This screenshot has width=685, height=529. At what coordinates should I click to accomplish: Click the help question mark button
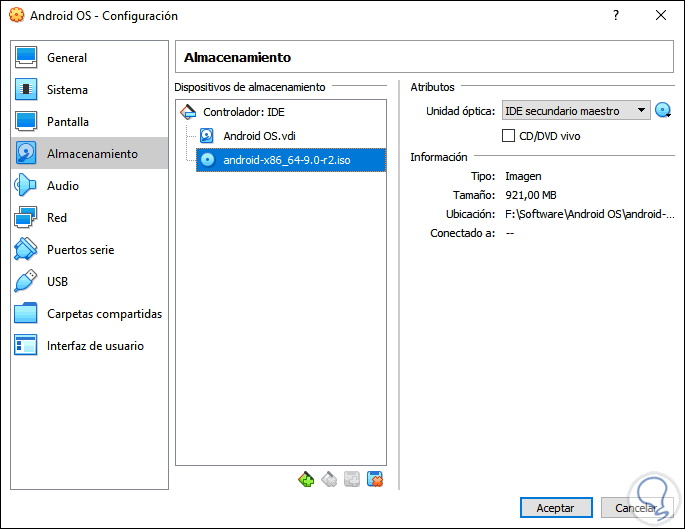coord(613,15)
